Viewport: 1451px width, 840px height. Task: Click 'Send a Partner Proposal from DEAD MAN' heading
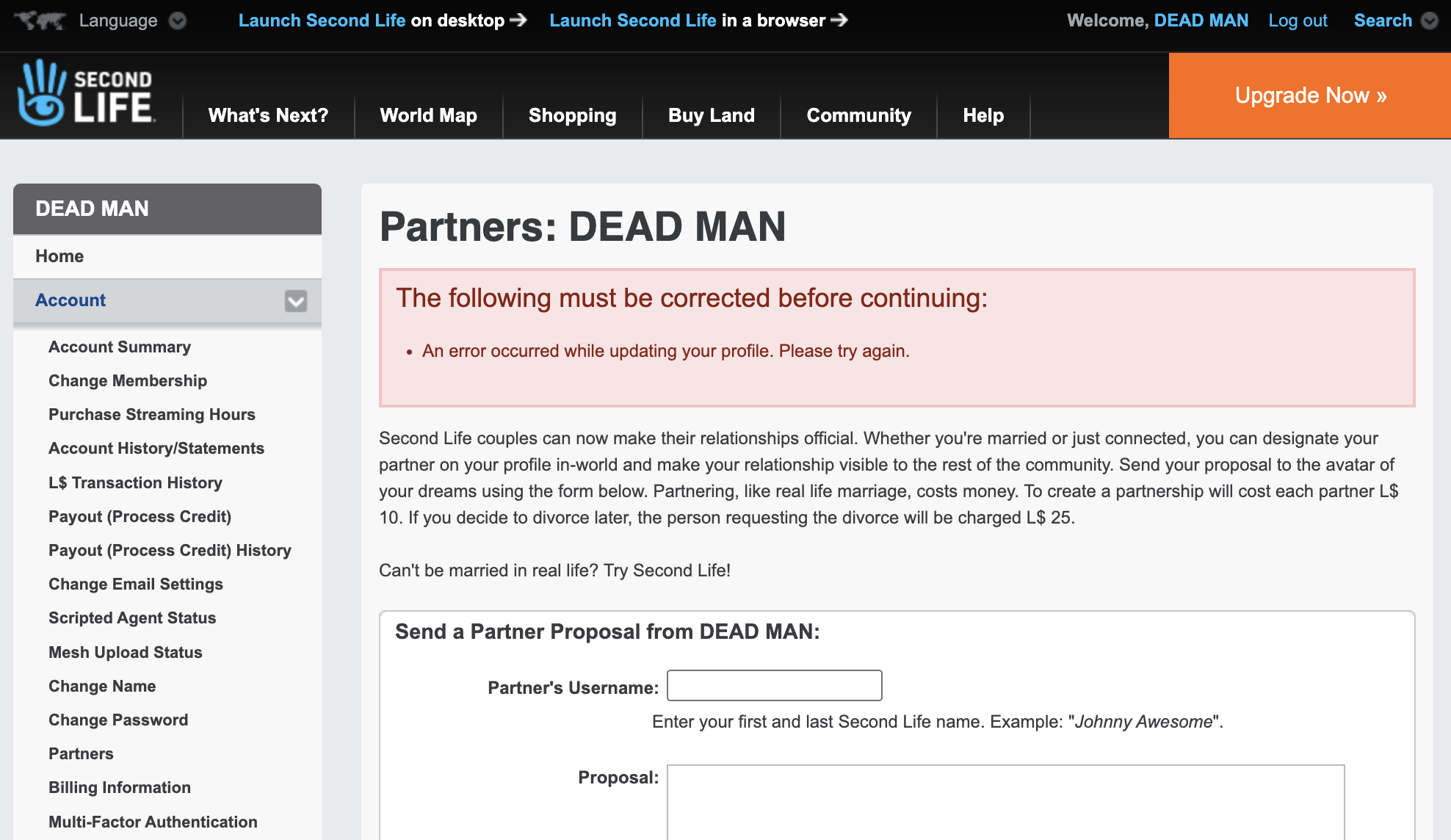[x=607, y=631]
